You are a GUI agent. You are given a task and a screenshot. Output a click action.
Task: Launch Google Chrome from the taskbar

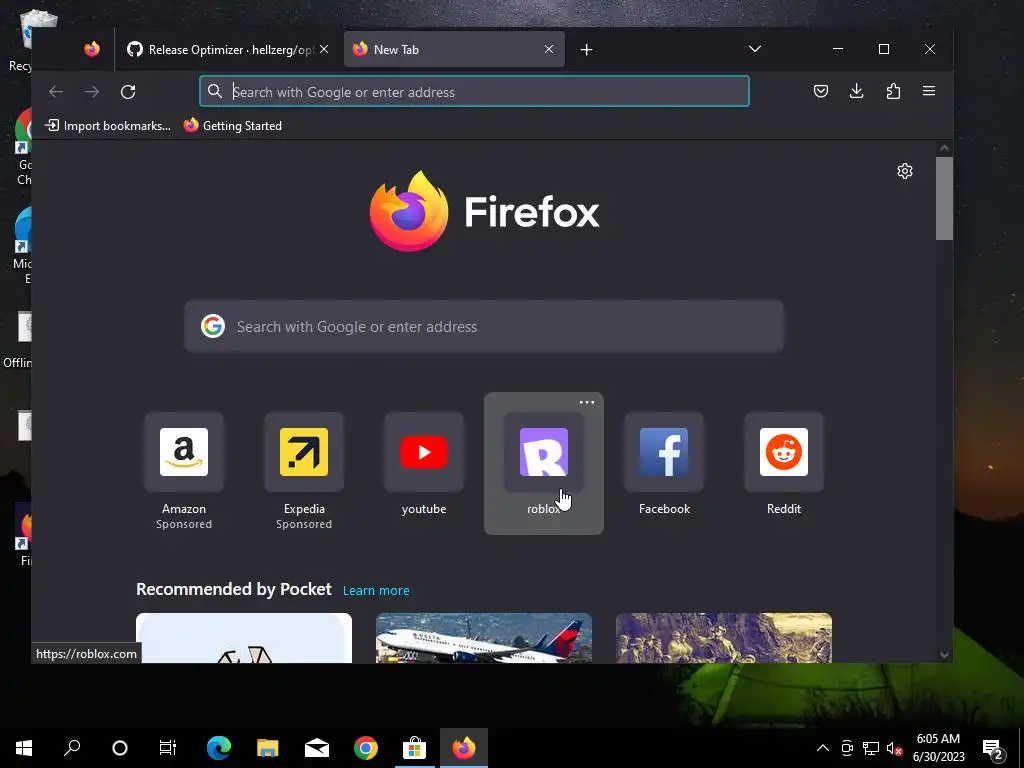point(366,748)
